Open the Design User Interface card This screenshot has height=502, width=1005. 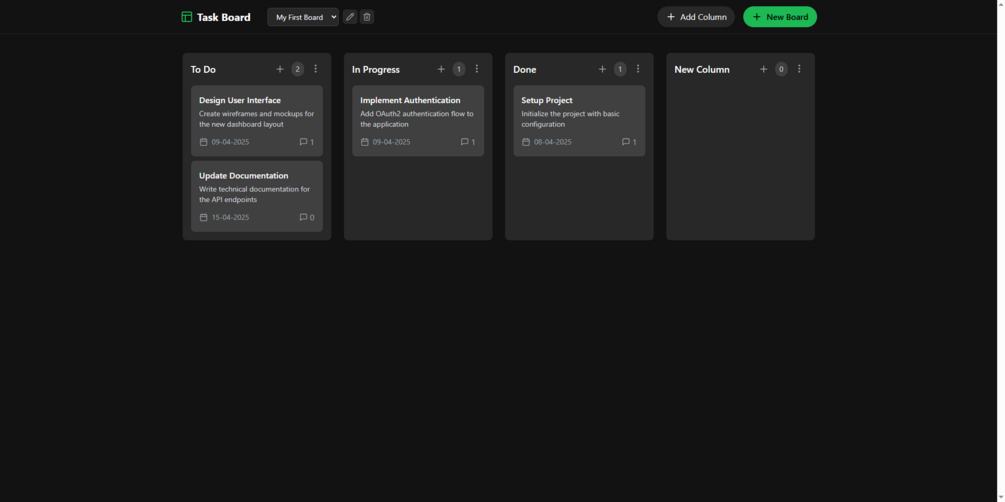[257, 121]
